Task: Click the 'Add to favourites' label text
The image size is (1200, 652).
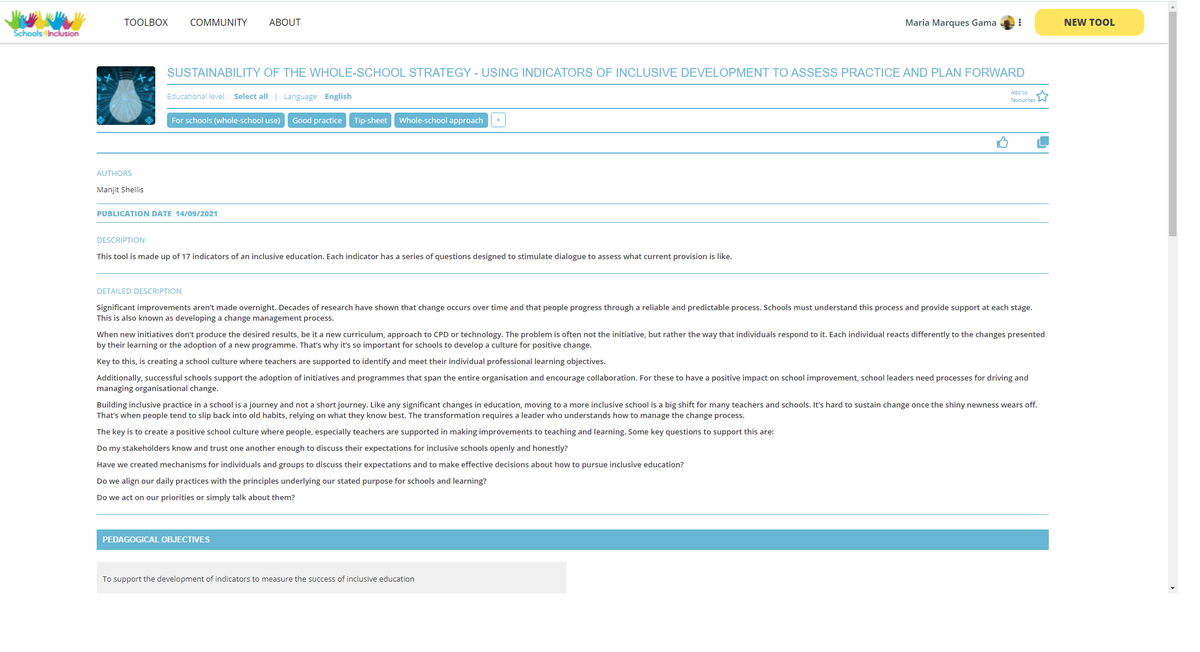Action: [1022, 96]
